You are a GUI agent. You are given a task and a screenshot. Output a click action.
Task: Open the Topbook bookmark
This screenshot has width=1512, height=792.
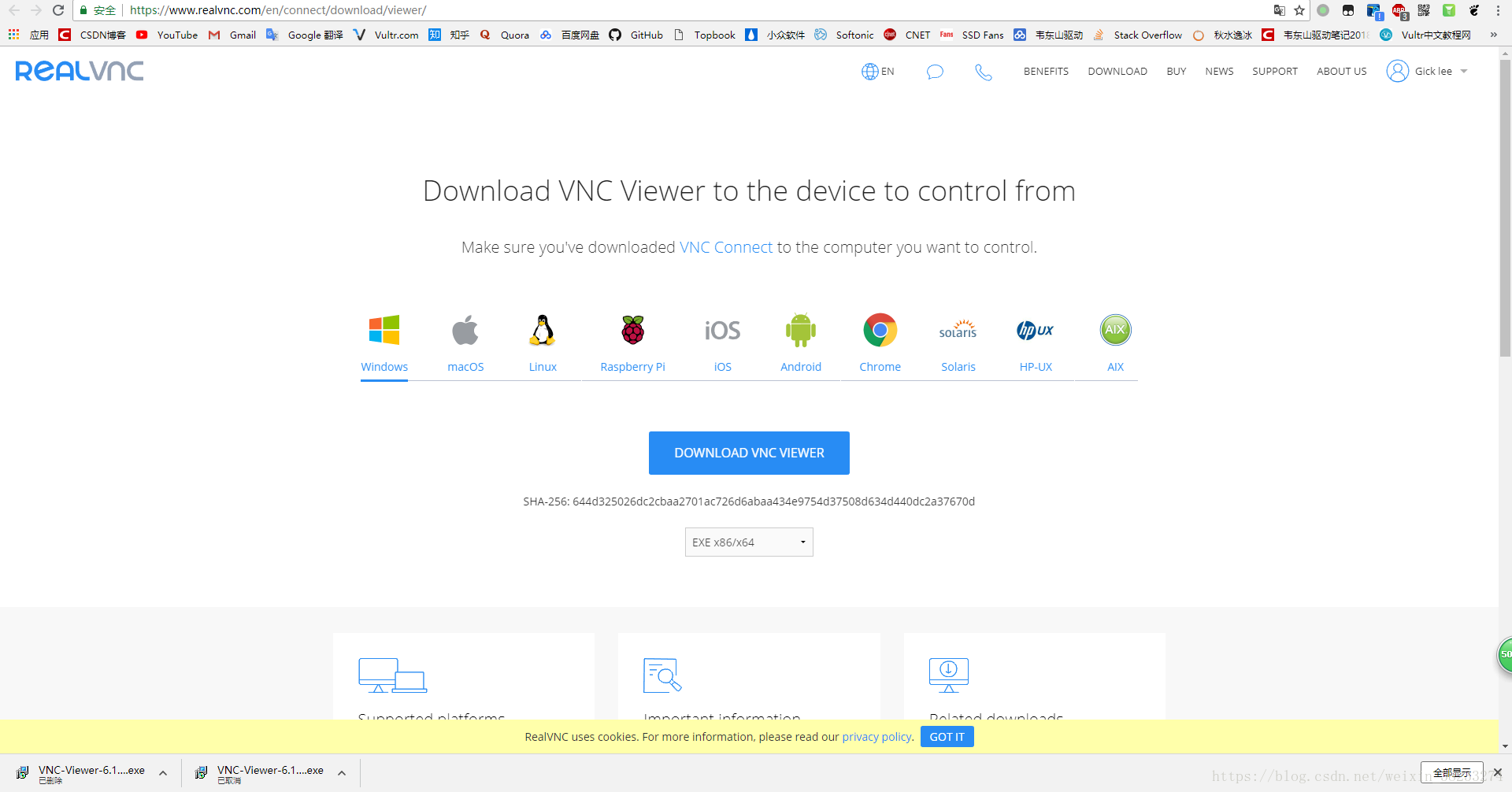click(x=705, y=35)
